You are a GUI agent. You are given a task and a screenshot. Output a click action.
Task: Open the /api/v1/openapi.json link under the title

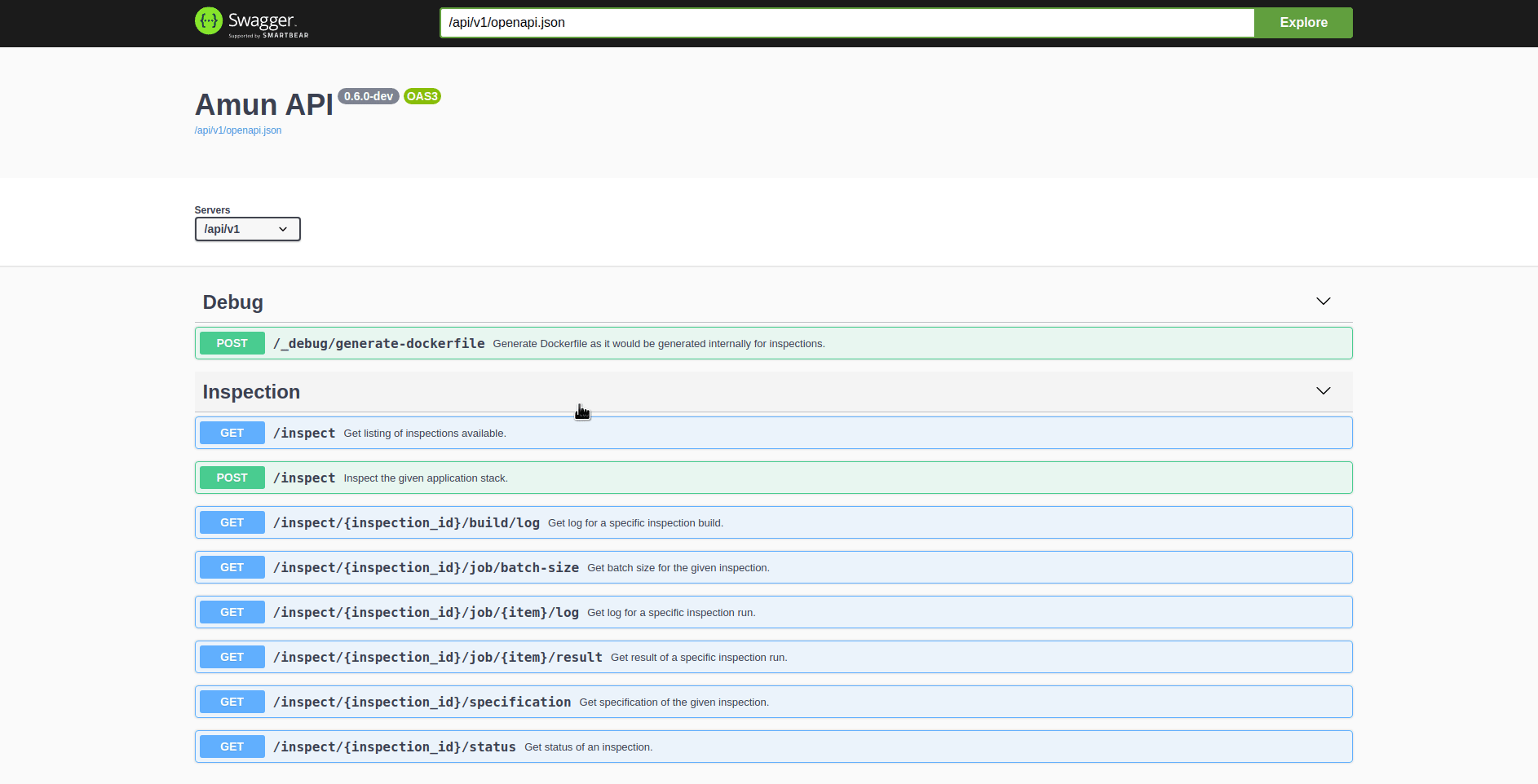coord(238,130)
